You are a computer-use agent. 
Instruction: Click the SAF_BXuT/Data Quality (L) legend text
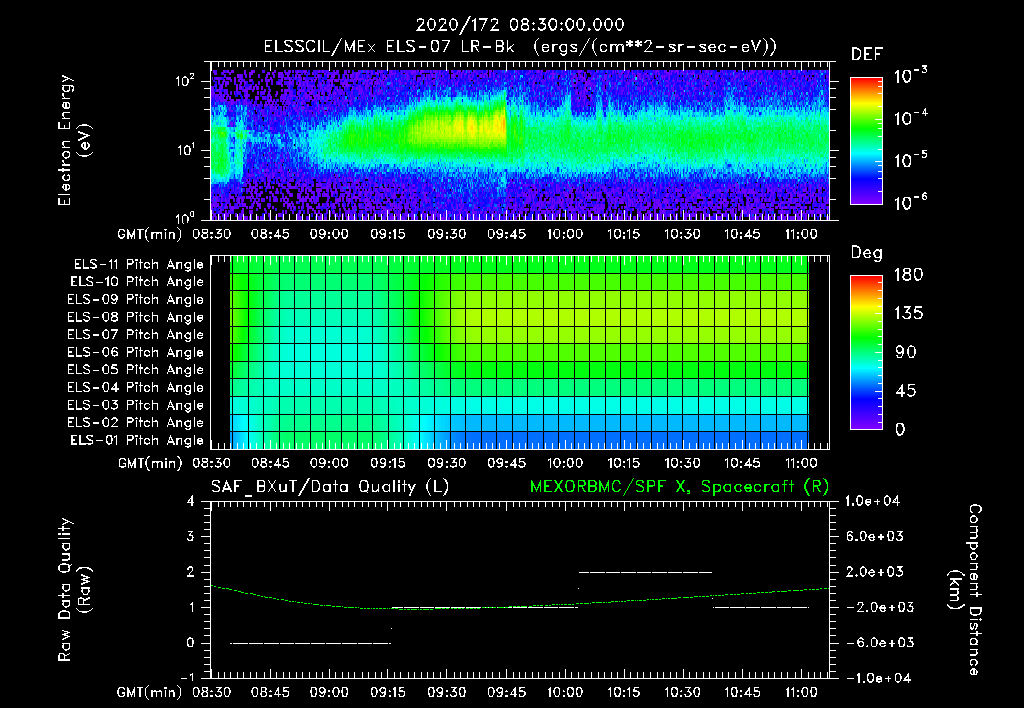point(329,486)
